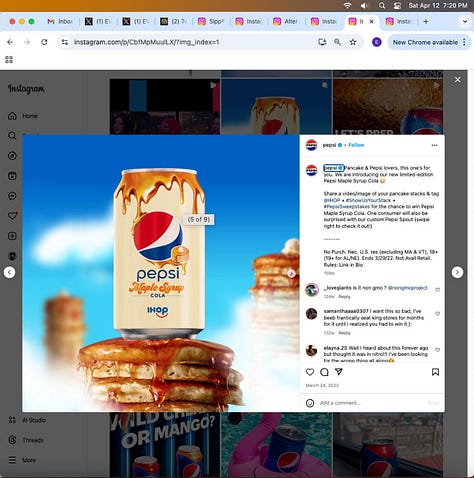Open the More menu in sidebar
This screenshot has width=474, height=478.
coord(22,460)
